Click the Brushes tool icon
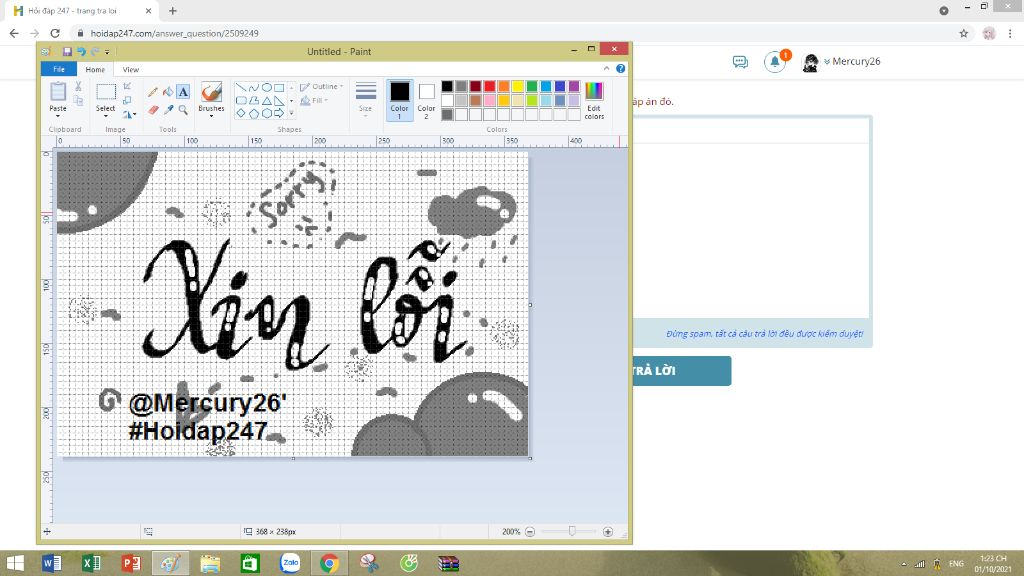Screen dimensions: 1024x576 click(211, 92)
